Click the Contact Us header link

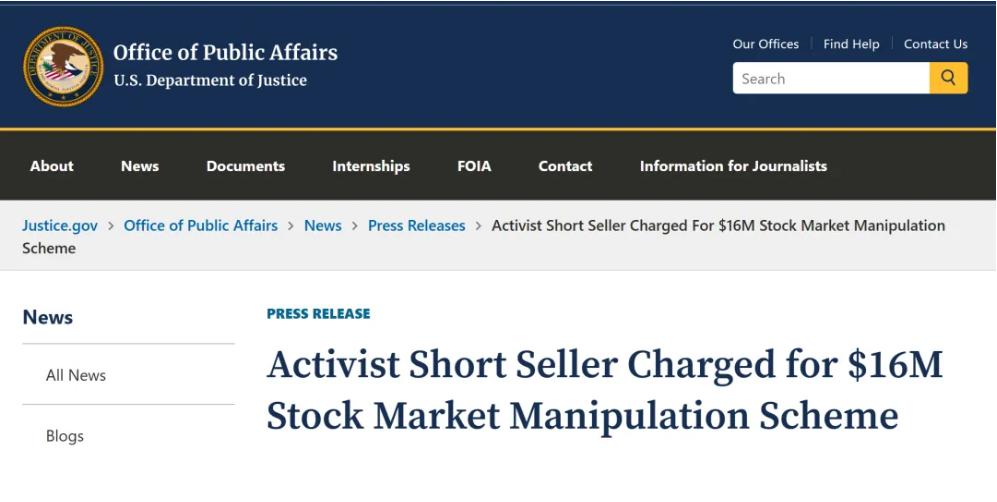coord(935,44)
